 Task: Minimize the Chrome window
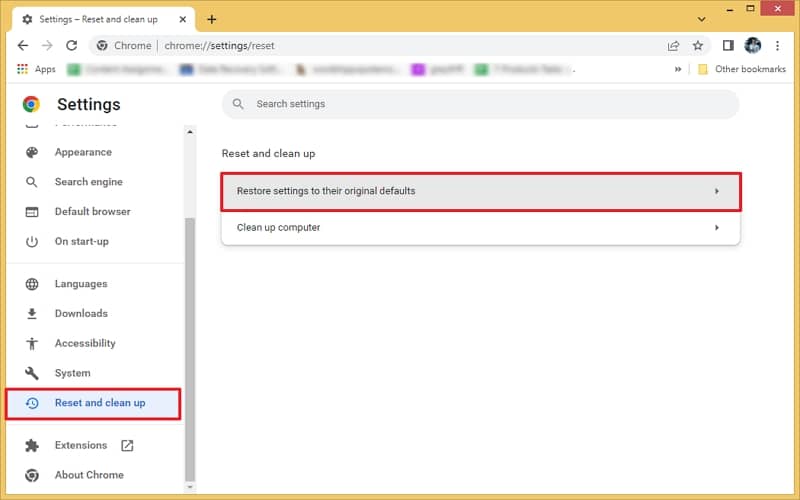(730, 9)
